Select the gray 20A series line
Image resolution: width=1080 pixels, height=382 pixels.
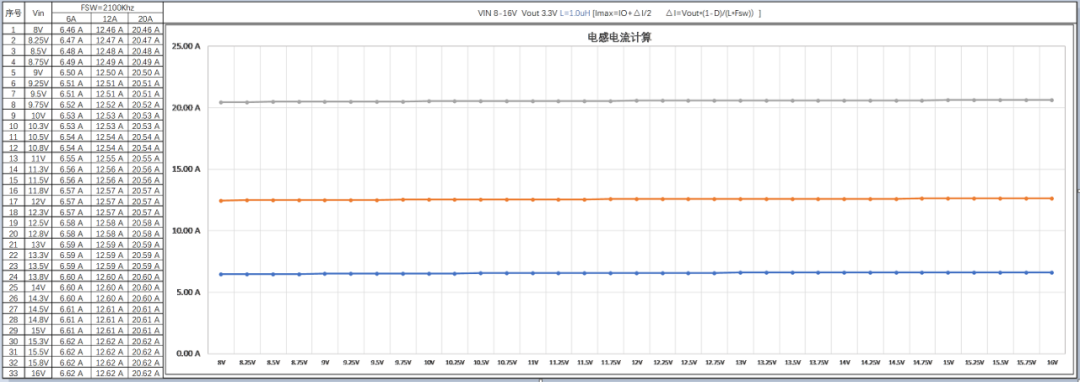click(636, 101)
